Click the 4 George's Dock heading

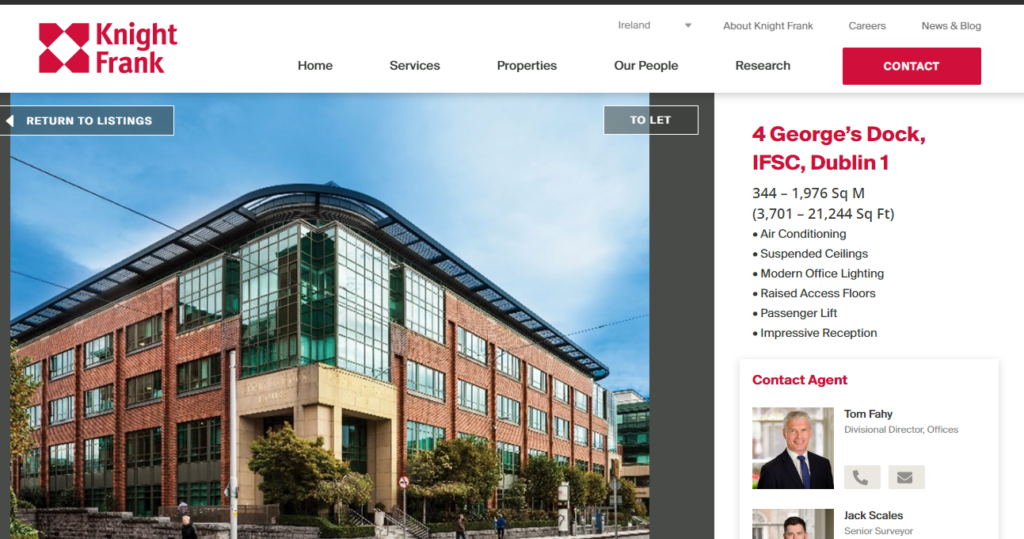click(839, 148)
